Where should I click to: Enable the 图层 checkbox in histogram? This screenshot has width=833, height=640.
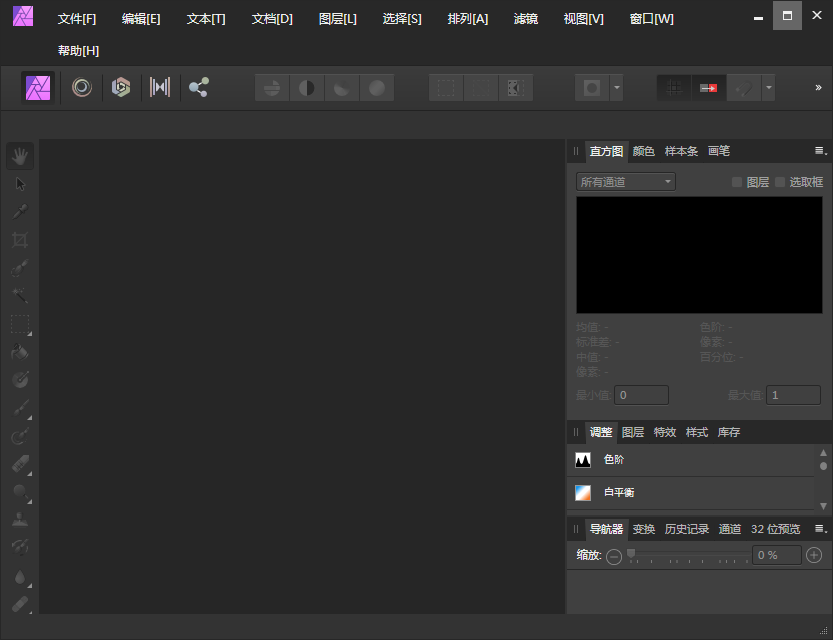click(x=737, y=182)
